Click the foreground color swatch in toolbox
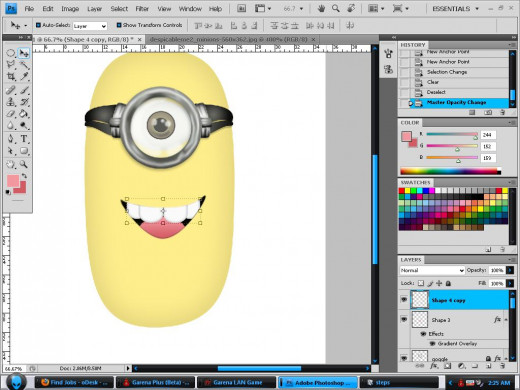This screenshot has height=390, width=520. pos(13,181)
